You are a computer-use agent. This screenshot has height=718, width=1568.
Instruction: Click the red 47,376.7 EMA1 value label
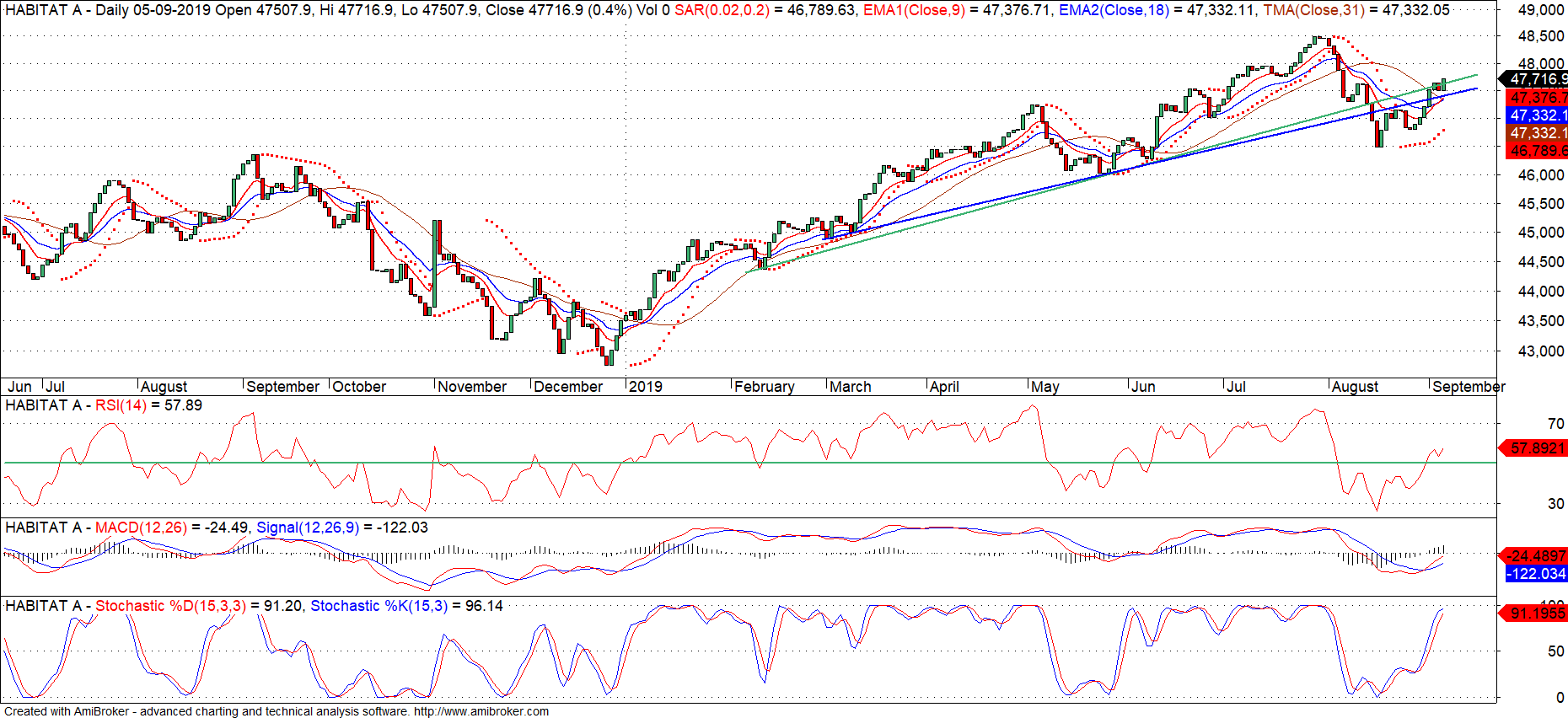tap(1536, 98)
